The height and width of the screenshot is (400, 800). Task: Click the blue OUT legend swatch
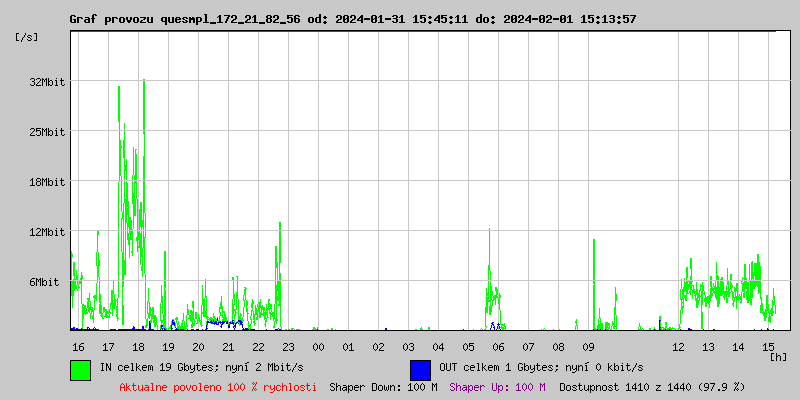coord(420,369)
